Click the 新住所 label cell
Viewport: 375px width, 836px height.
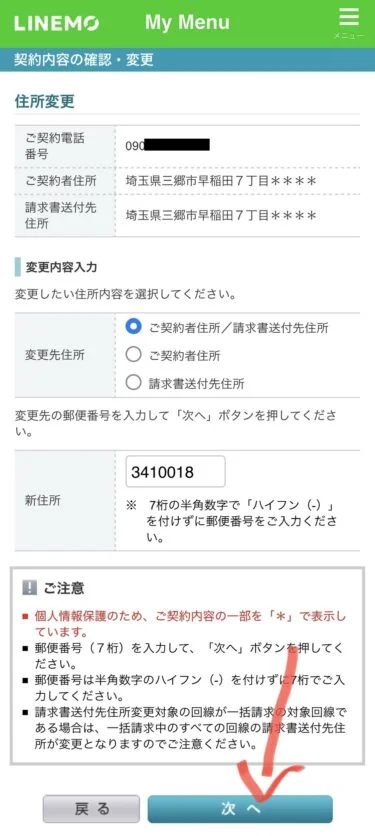coord(65,500)
